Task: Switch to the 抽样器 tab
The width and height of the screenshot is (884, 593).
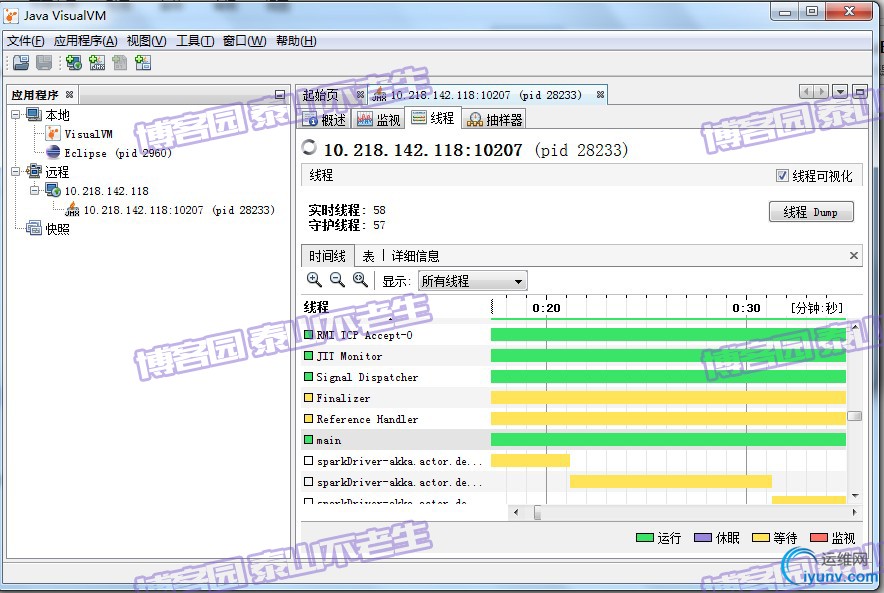Action: pyautogui.click(x=494, y=120)
